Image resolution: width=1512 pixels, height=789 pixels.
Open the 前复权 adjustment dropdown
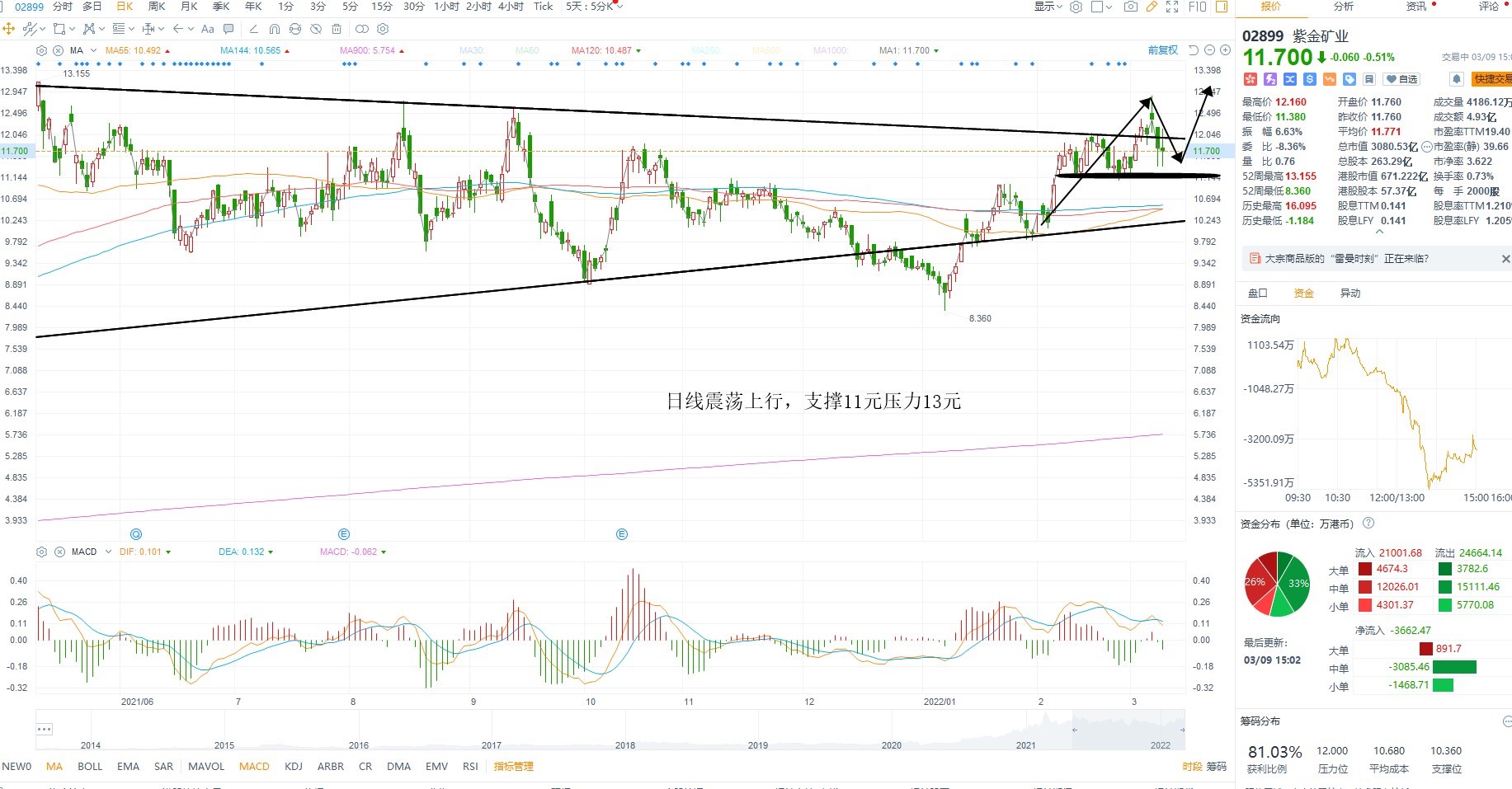(x=1163, y=50)
